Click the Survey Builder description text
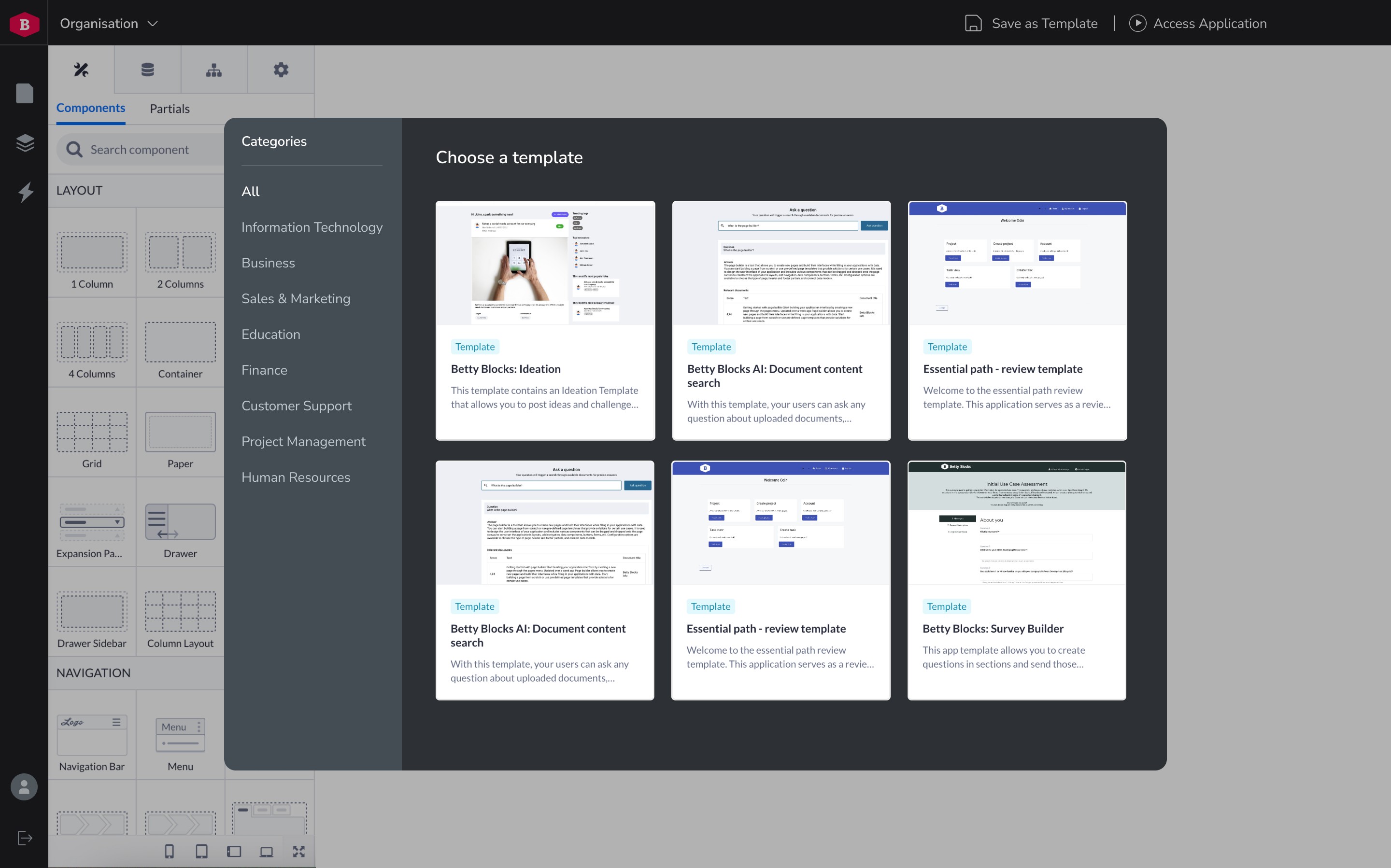This screenshot has width=1391, height=868. tap(1003, 657)
